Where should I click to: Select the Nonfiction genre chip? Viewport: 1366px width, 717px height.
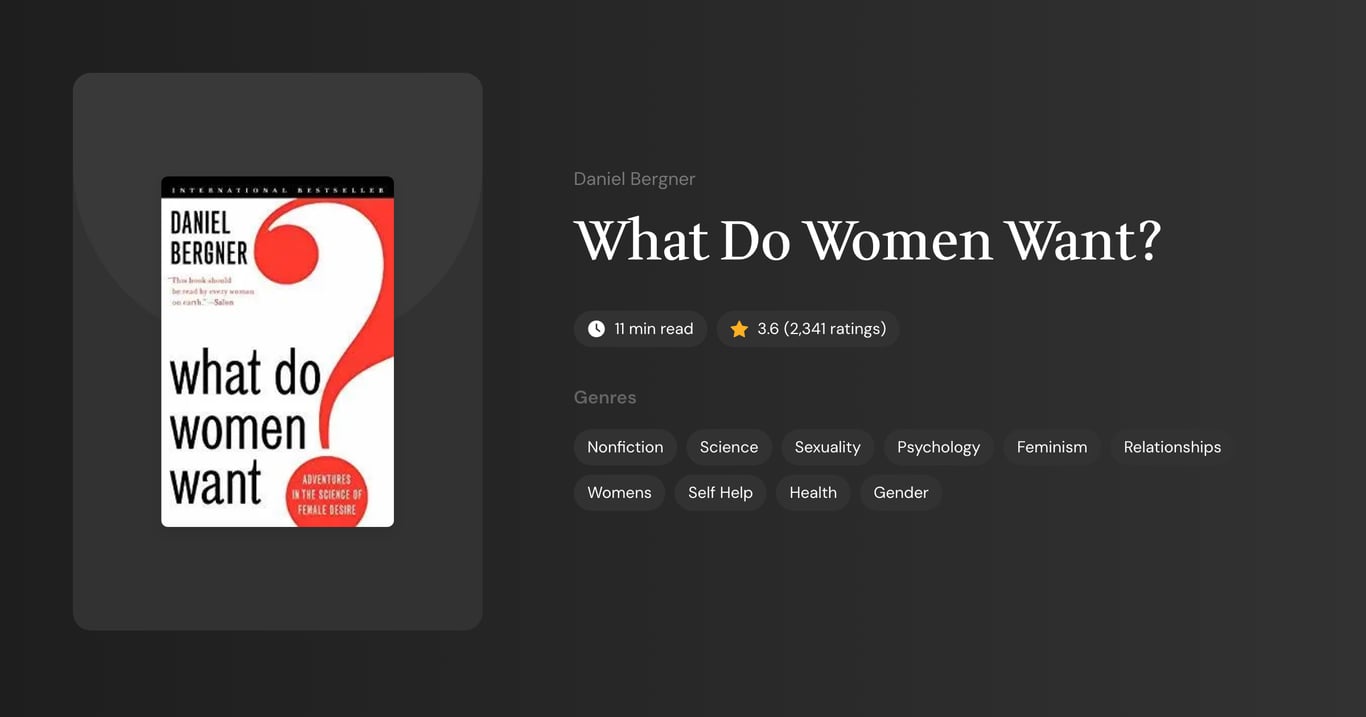(x=625, y=447)
